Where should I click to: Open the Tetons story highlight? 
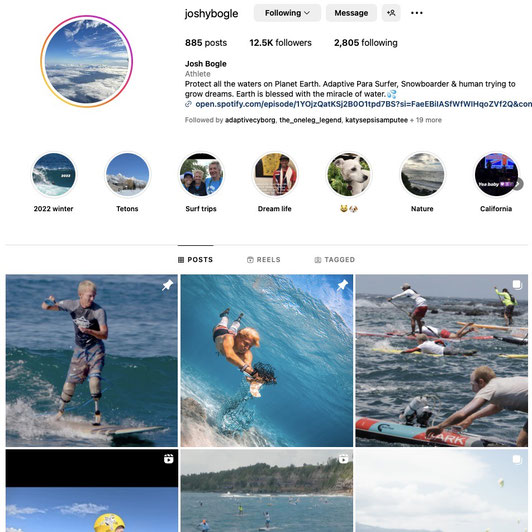click(127, 174)
